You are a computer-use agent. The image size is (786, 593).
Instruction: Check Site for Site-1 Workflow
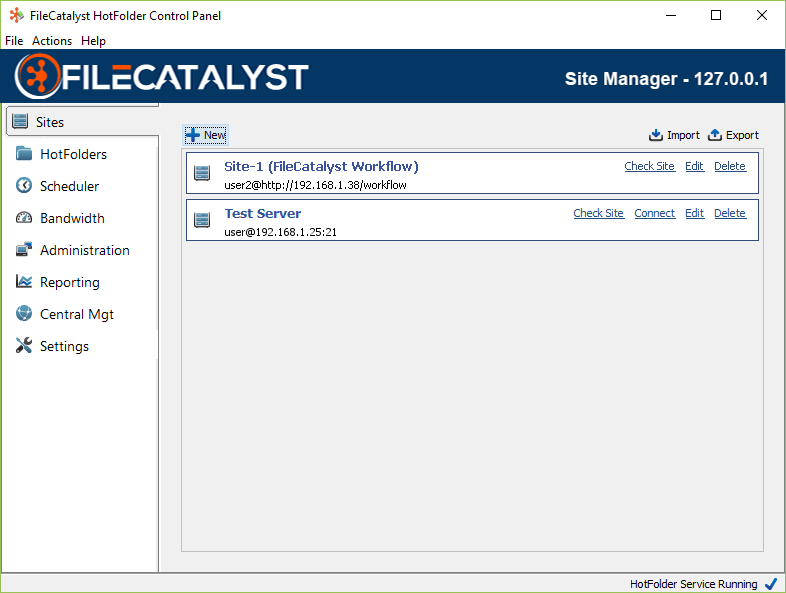pyautogui.click(x=649, y=166)
